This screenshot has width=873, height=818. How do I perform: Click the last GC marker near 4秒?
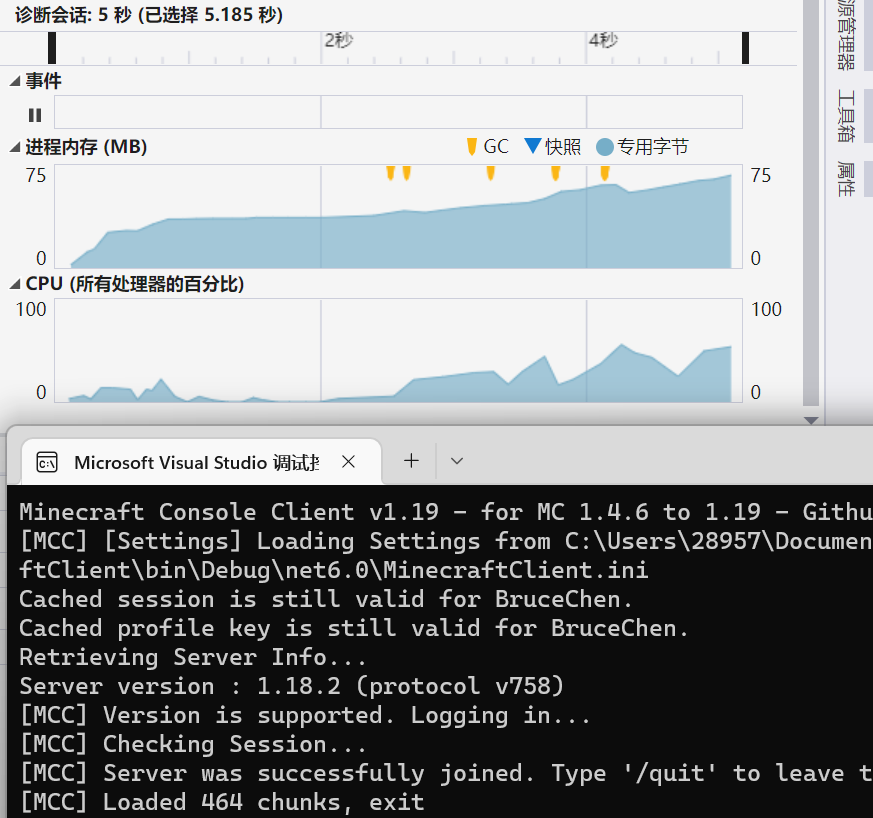click(605, 173)
